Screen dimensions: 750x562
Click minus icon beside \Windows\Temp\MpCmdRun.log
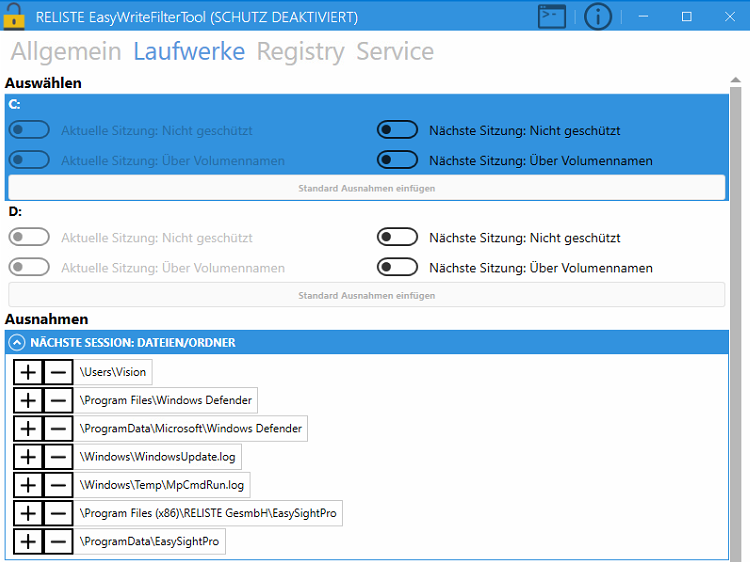point(59,485)
